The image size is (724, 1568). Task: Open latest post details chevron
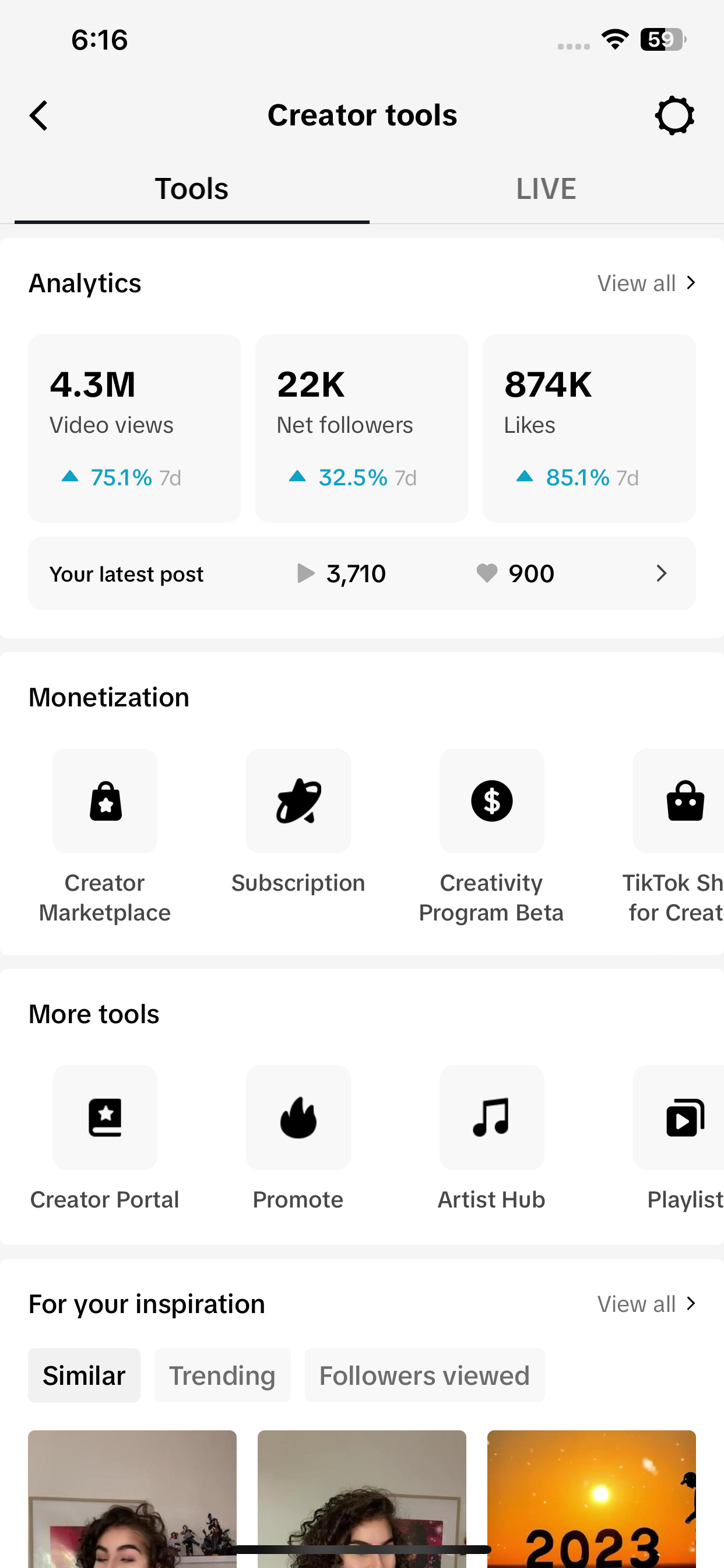coord(661,573)
